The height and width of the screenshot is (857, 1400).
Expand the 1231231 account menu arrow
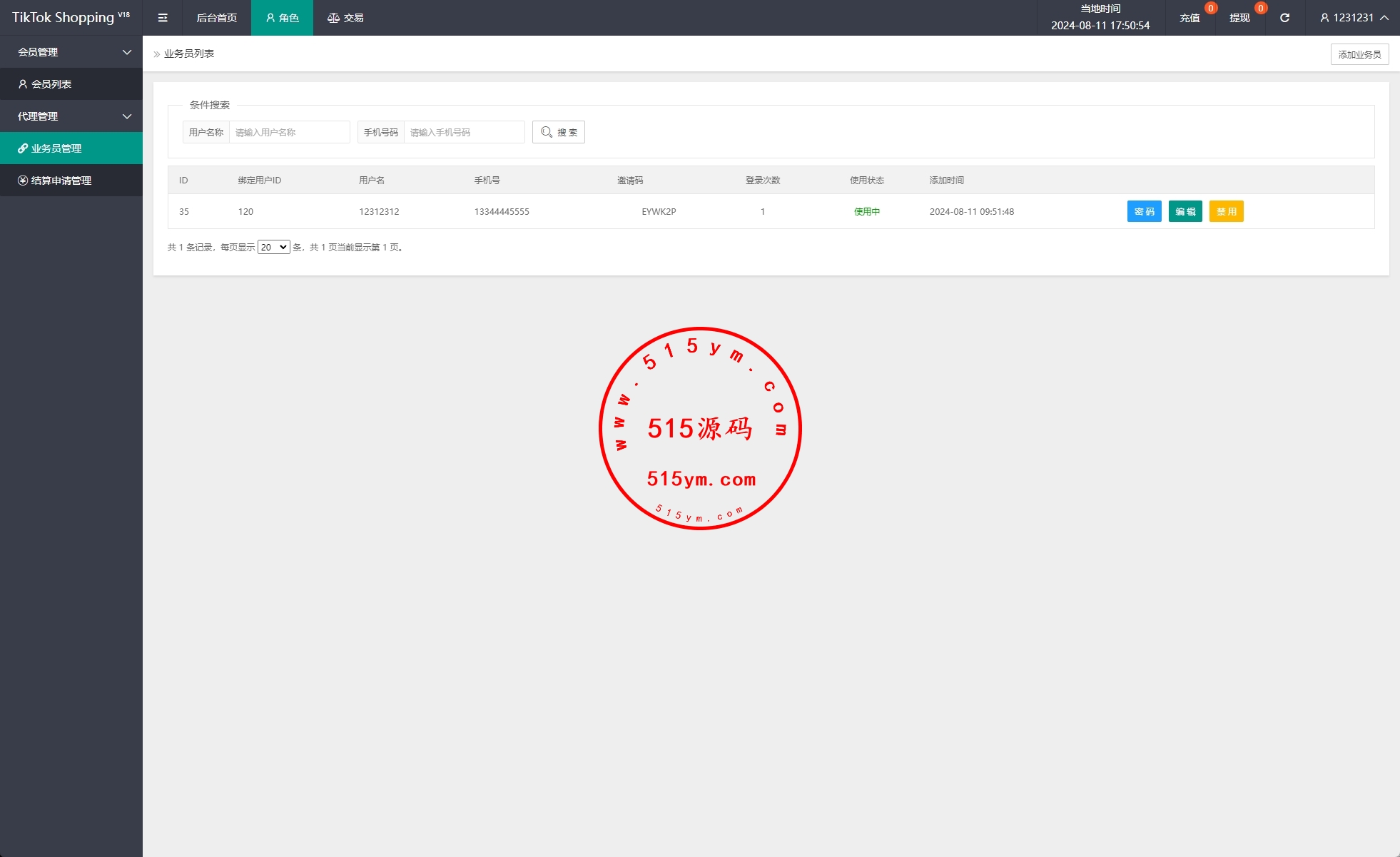point(1384,18)
